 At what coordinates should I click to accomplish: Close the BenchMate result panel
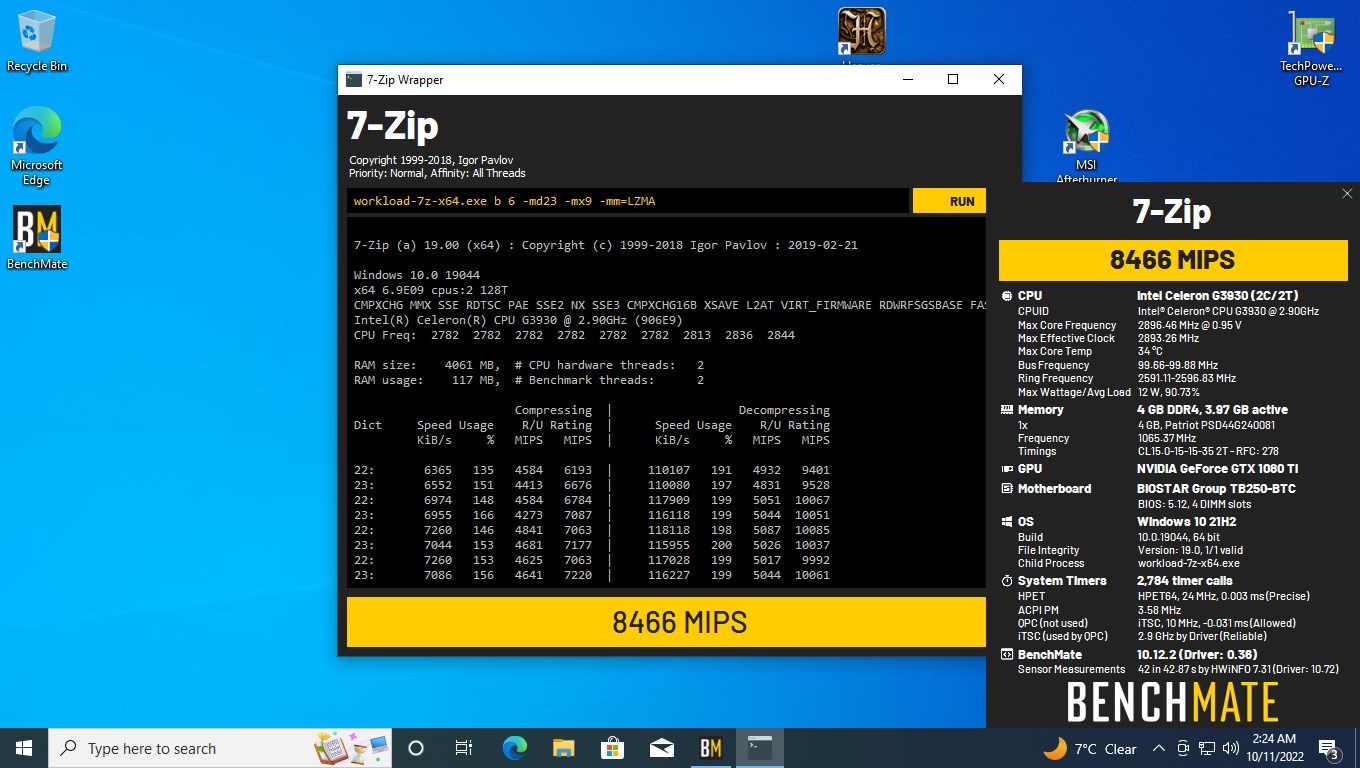(1347, 194)
